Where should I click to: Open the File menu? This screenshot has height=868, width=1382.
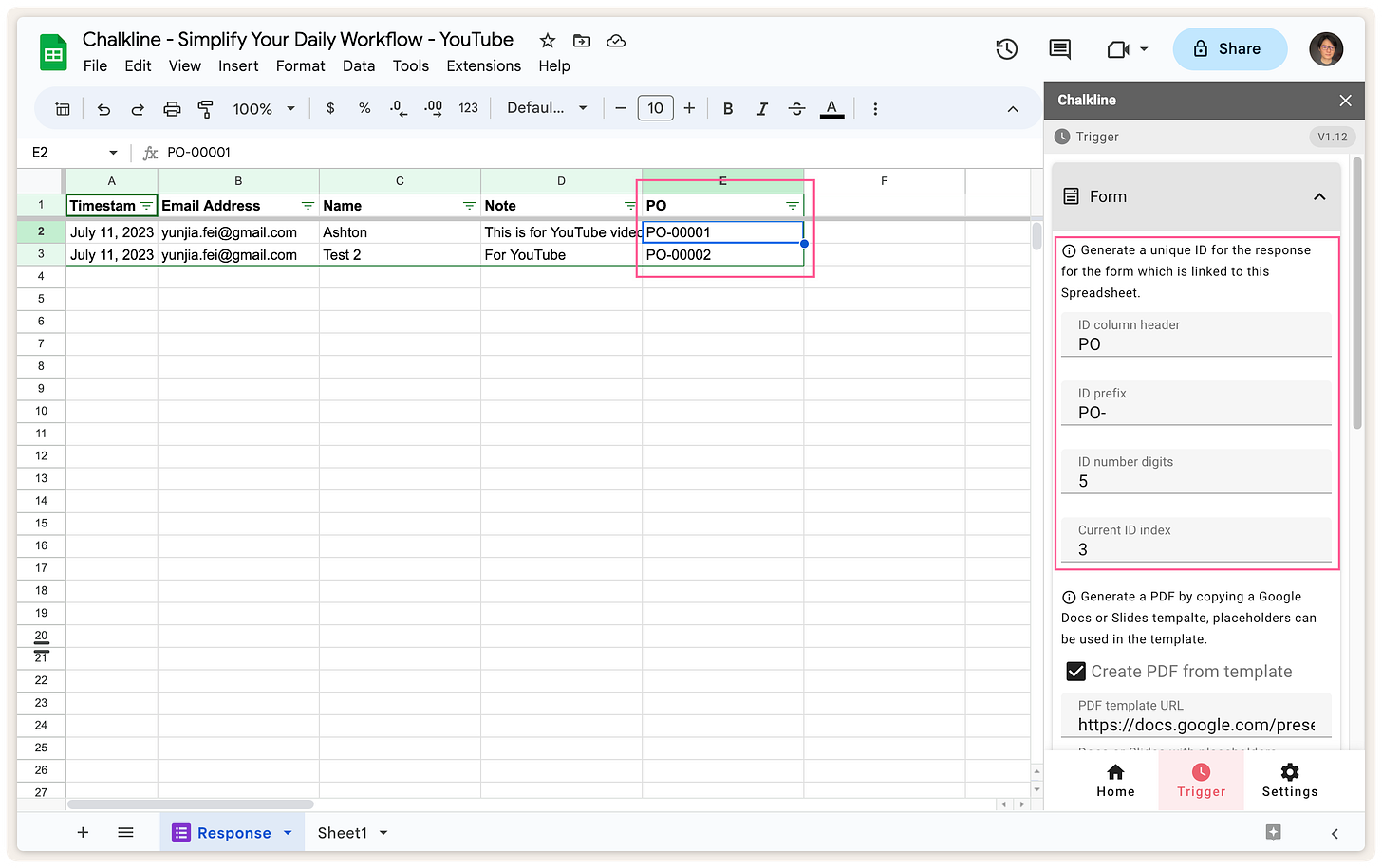(x=95, y=65)
